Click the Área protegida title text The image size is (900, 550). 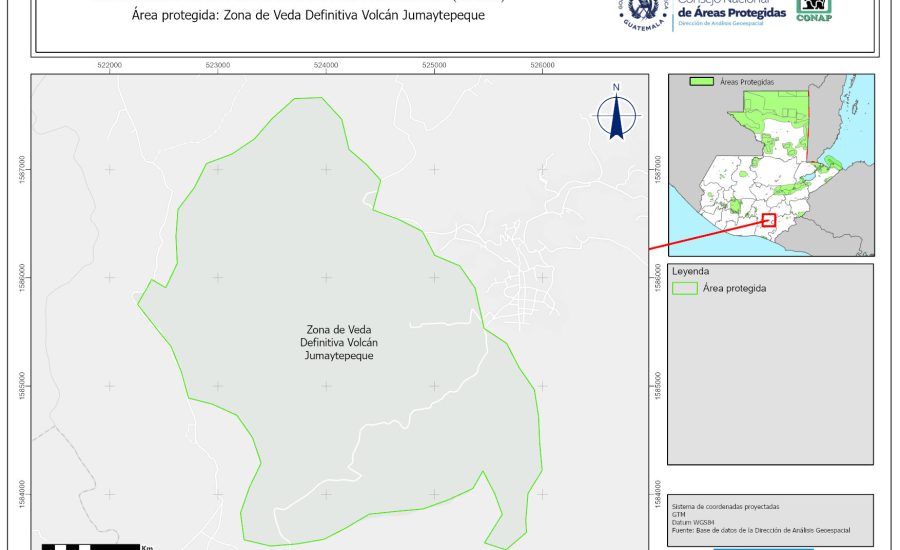point(314,17)
